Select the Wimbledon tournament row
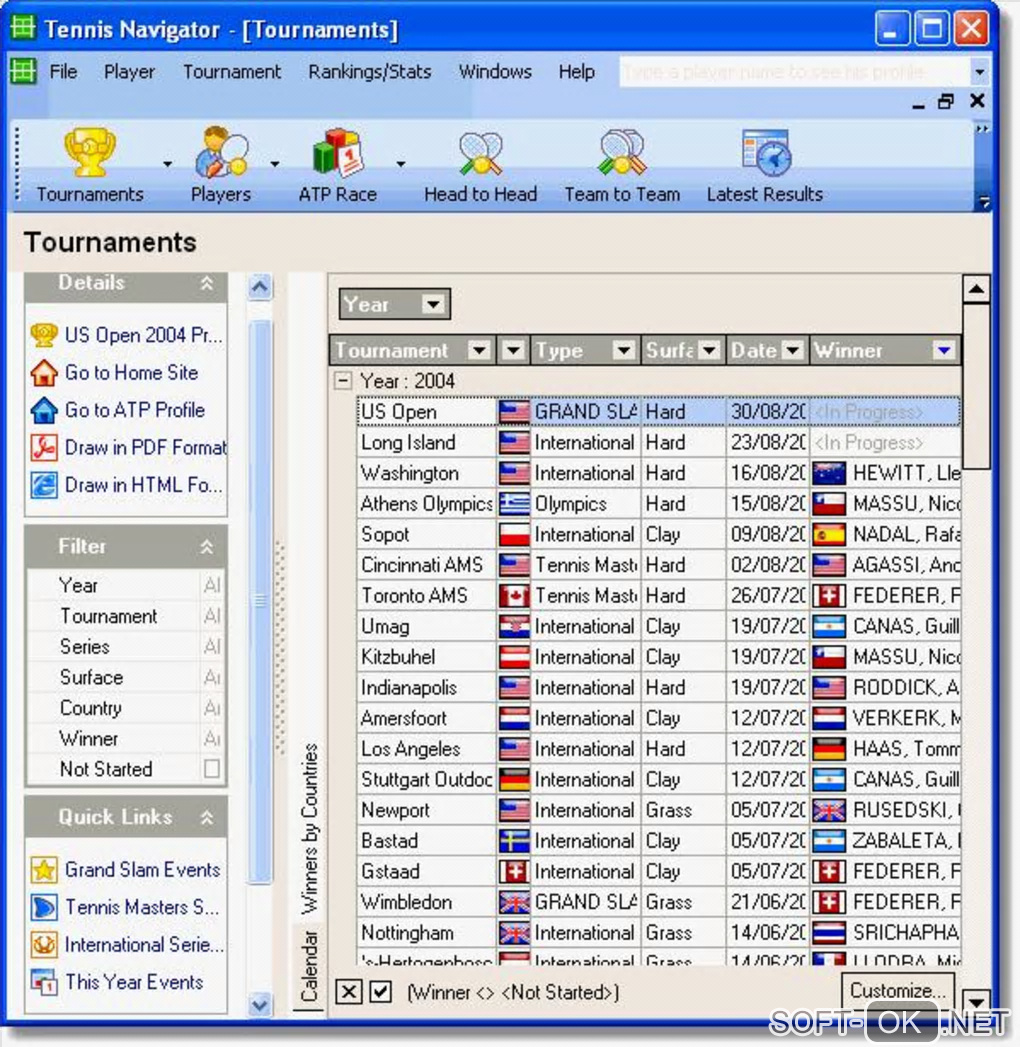Viewport: 1020px width, 1047px height. (x=658, y=902)
